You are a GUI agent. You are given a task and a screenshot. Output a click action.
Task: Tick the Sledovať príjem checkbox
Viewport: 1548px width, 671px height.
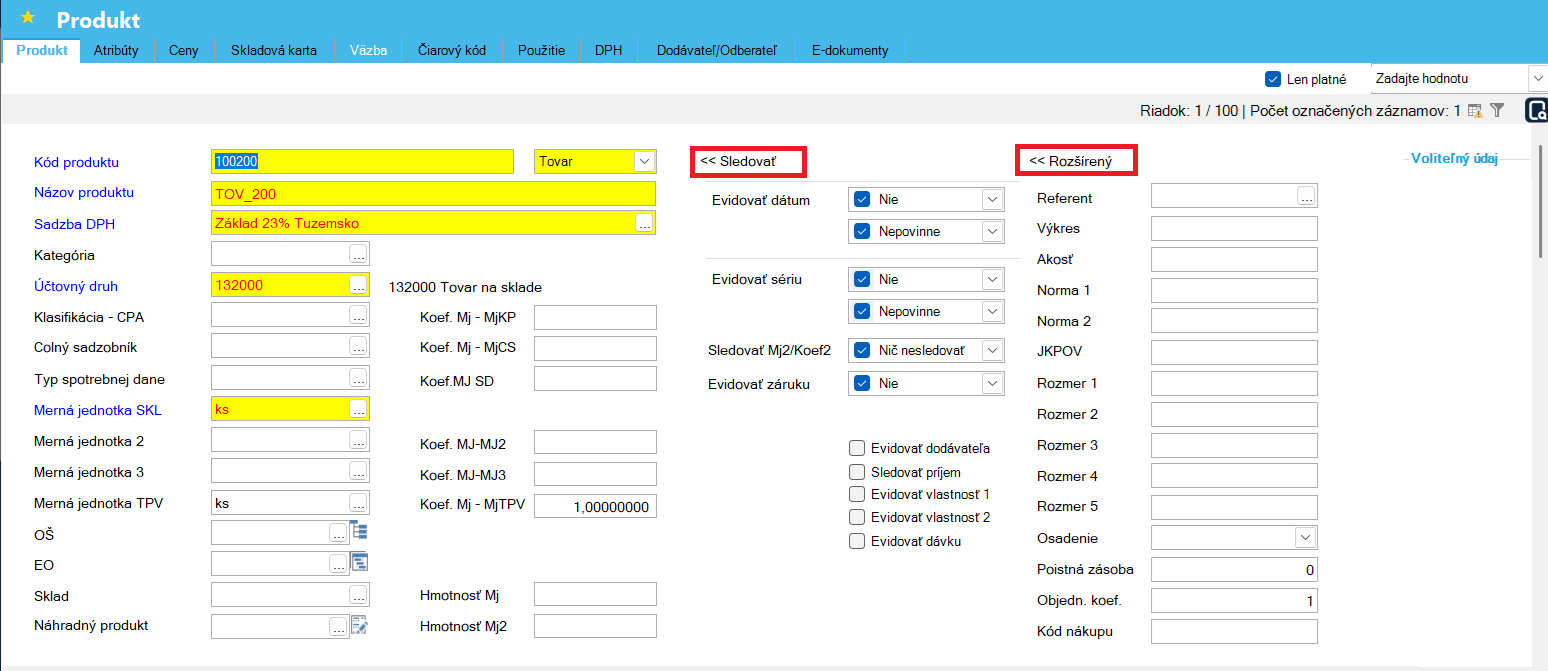pos(856,471)
